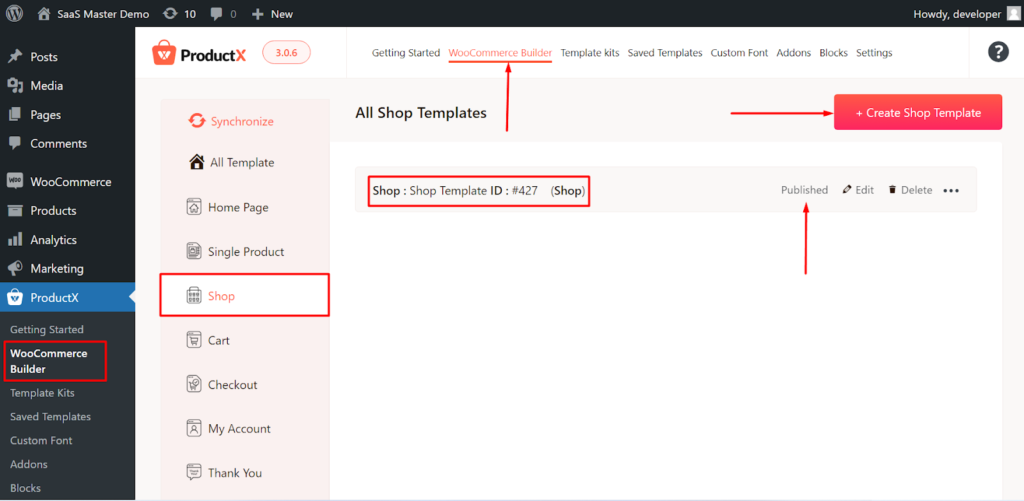Open the Settings header tab
The width and height of the screenshot is (1024, 501).
(874, 53)
